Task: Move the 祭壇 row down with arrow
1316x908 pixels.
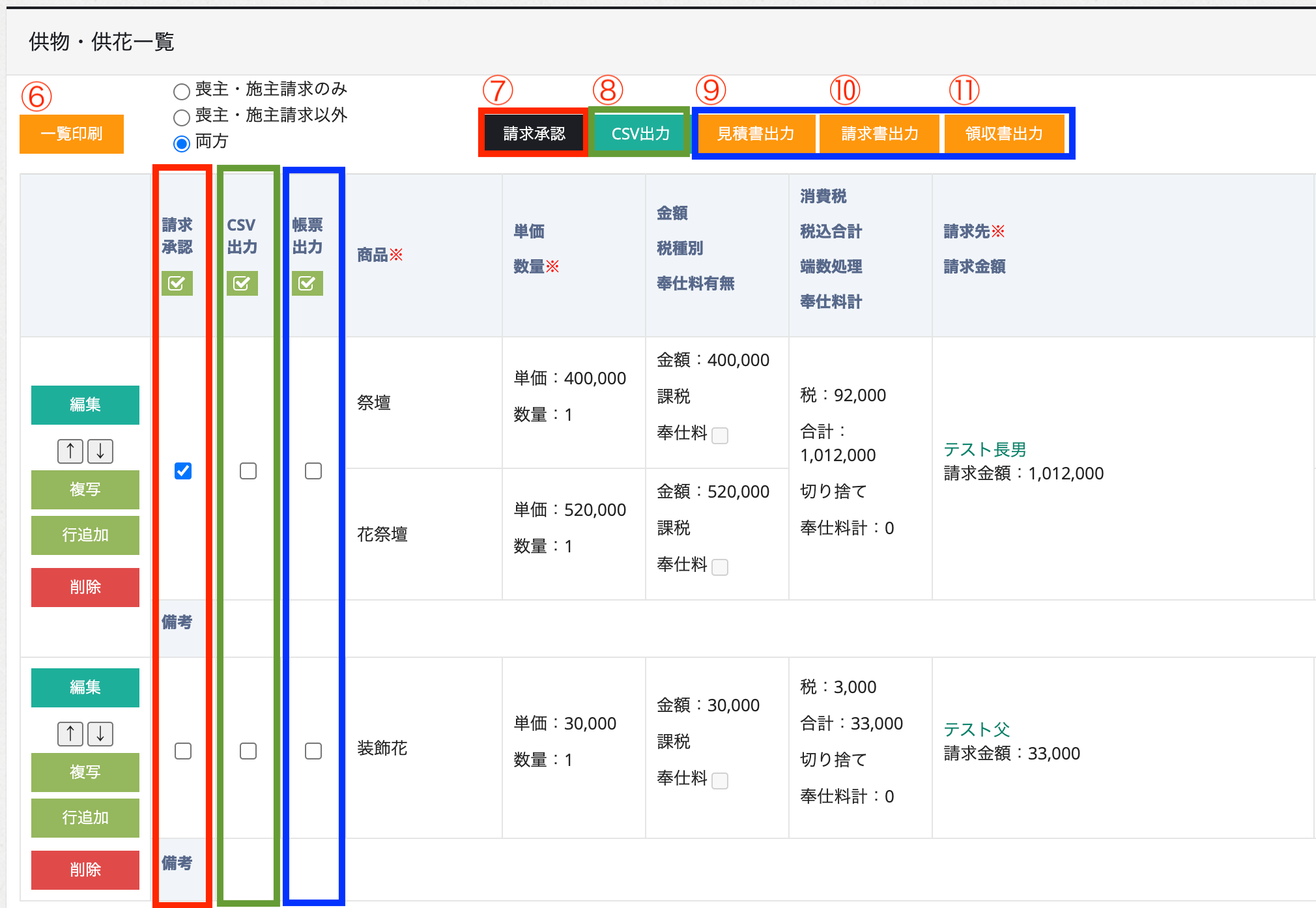Action: click(x=100, y=451)
